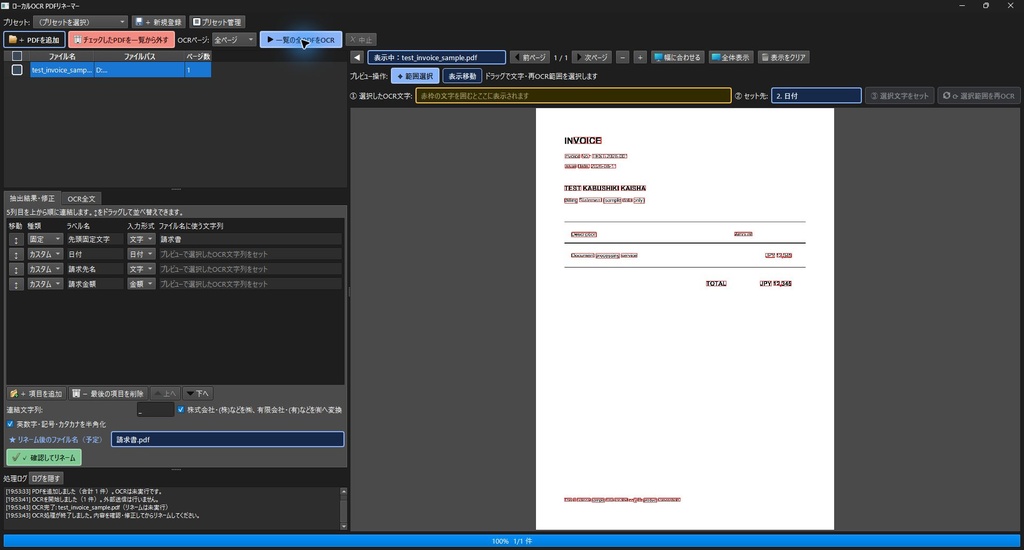Click 選択文字をセット button

[x=900, y=96]
